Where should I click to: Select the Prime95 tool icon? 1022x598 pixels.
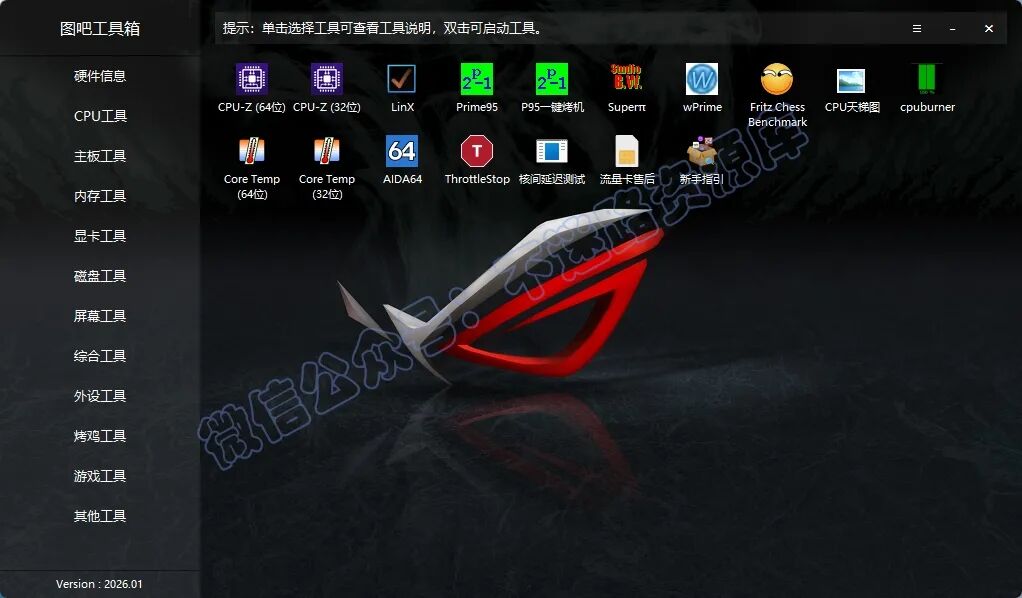(x=476, y=80)
